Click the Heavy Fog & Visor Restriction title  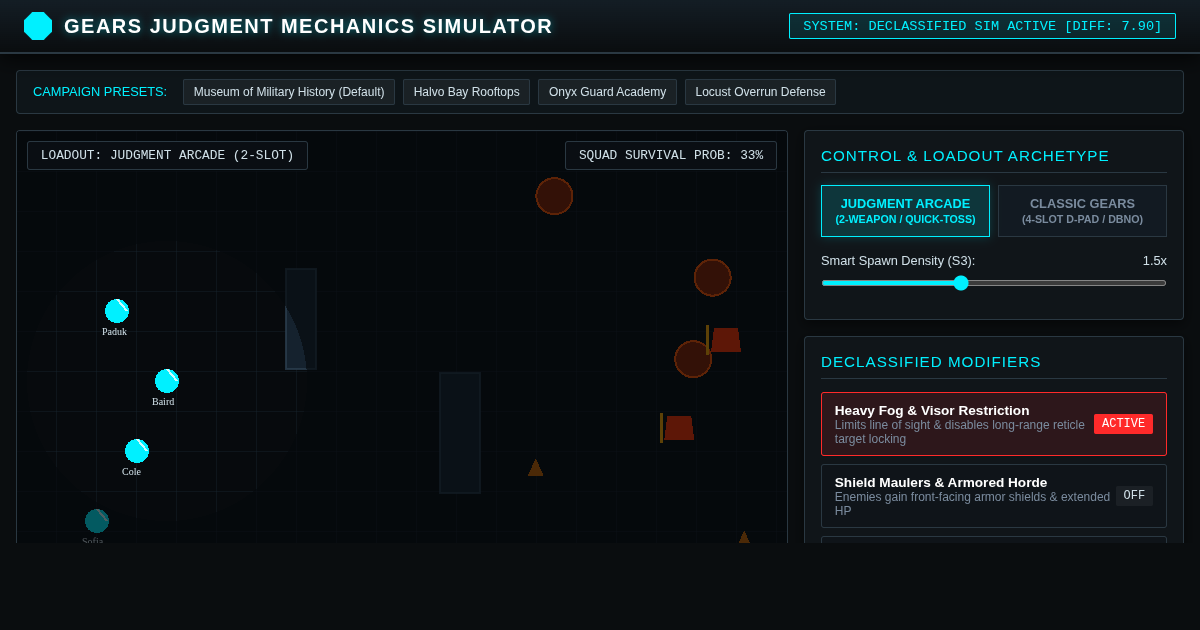(932, 410)
